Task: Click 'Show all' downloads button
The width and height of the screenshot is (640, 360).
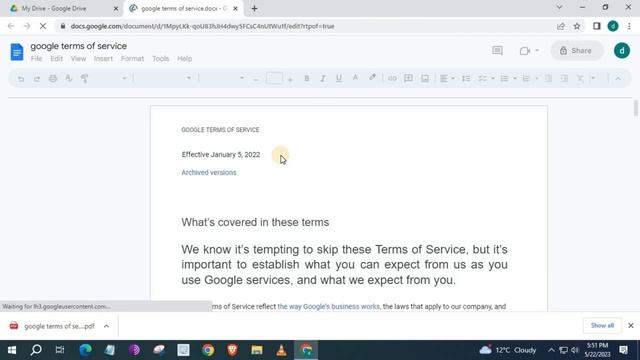Action: (x=602, y=325)
